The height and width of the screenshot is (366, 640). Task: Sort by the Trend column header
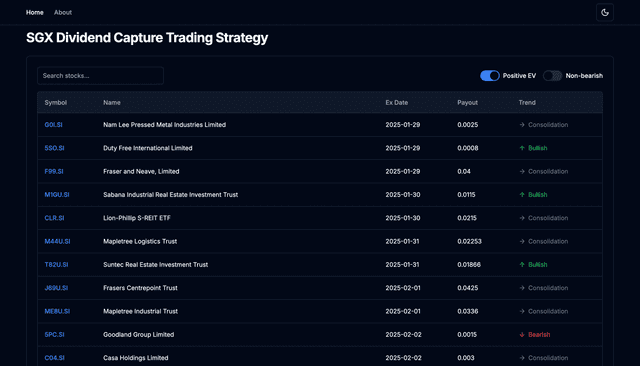click(527, 103)
